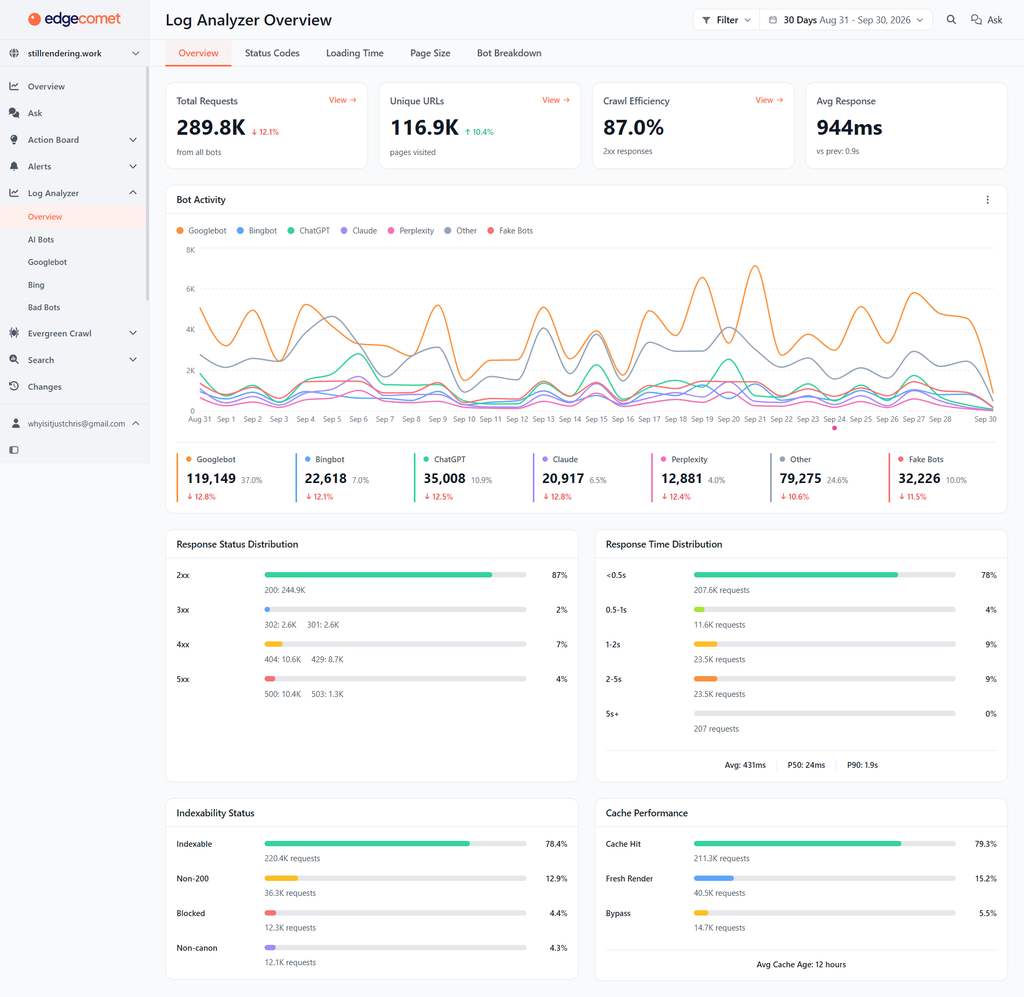The width and height of the screenshot is (1024, 997).
Task: Open Bot Activity three-dot menu
Action: pos(987,200)
